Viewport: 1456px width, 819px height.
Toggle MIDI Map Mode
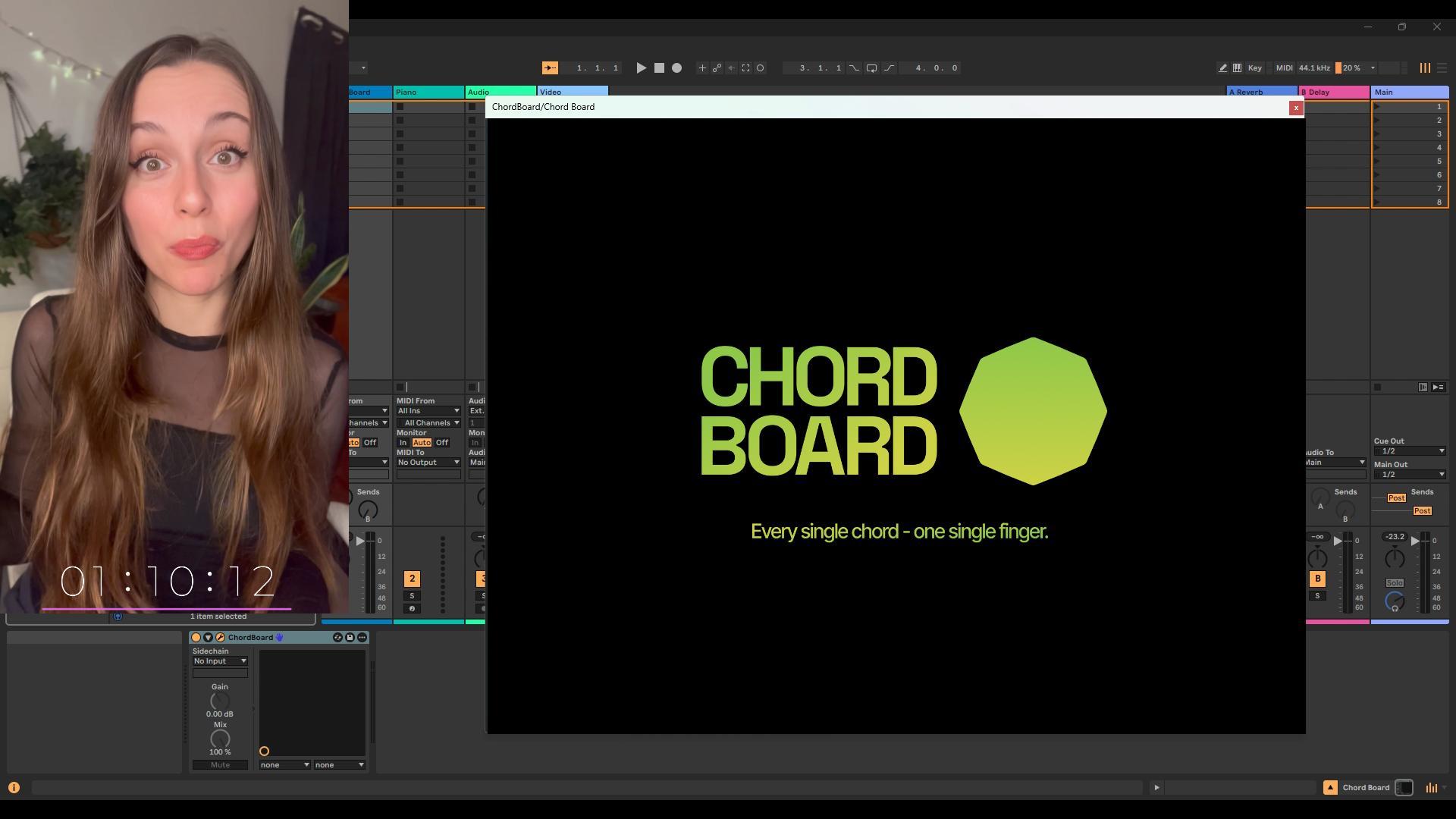(1284, 68)
